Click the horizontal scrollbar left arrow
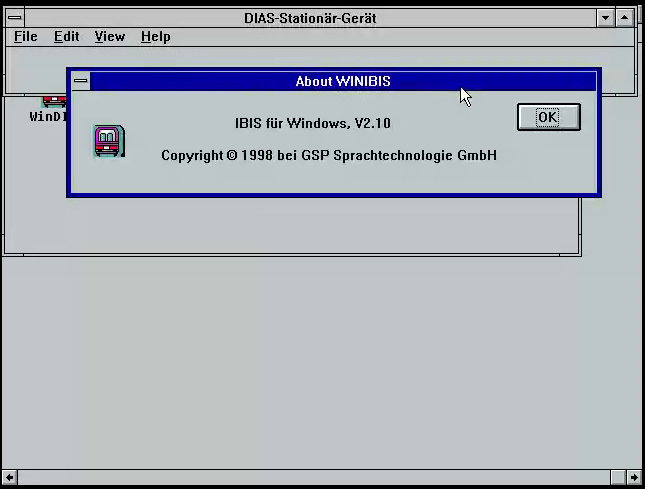Viewport: 645px width, 489px height. pos(9,477)
